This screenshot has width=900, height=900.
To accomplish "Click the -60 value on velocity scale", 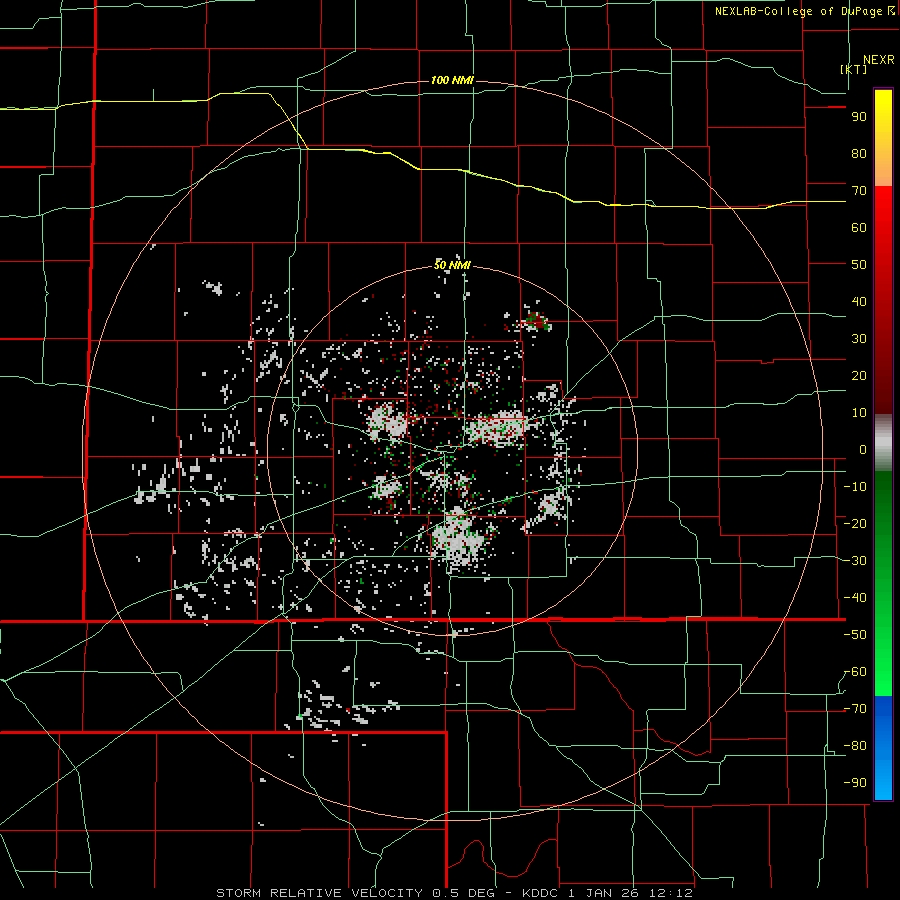I will tap(855, 672).
